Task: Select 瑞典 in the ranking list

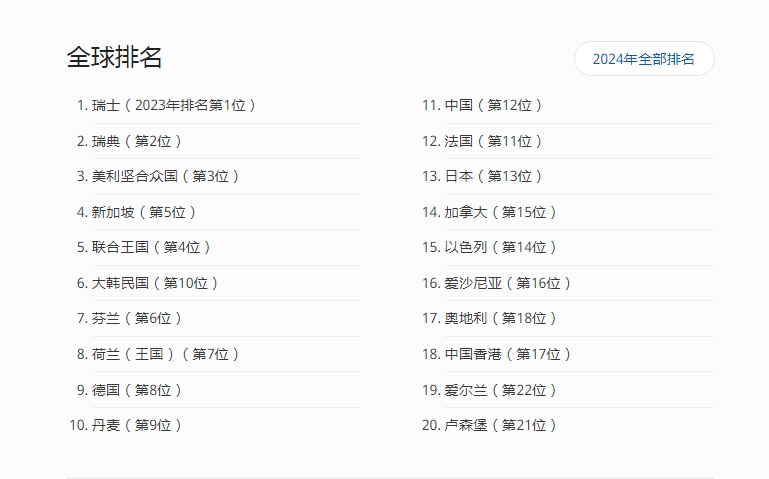Action: pyautogui.click(x=137, y=141)
